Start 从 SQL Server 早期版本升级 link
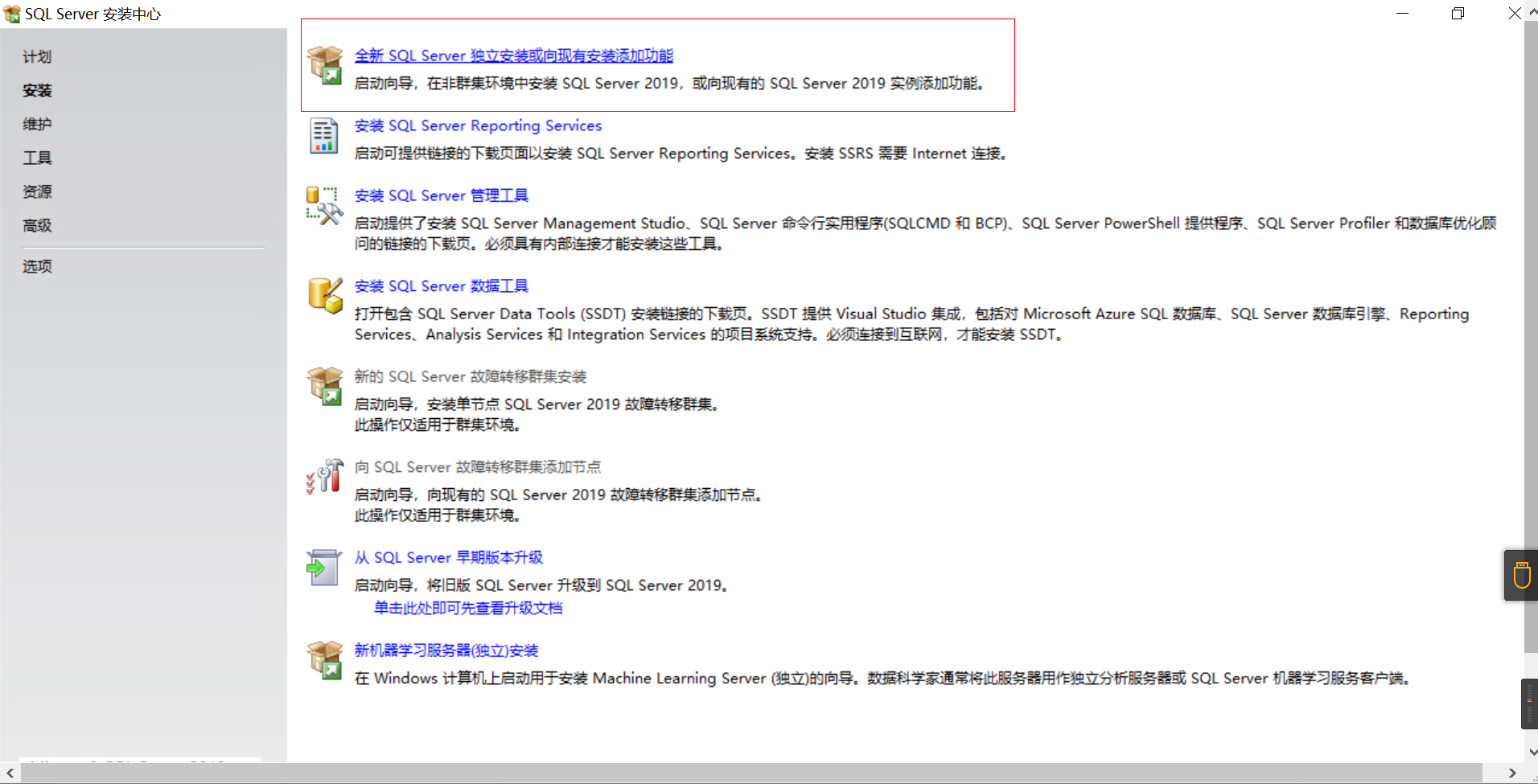Image resolution: width=1538 pixels, height=784 pixels. (x=449, y=557)
